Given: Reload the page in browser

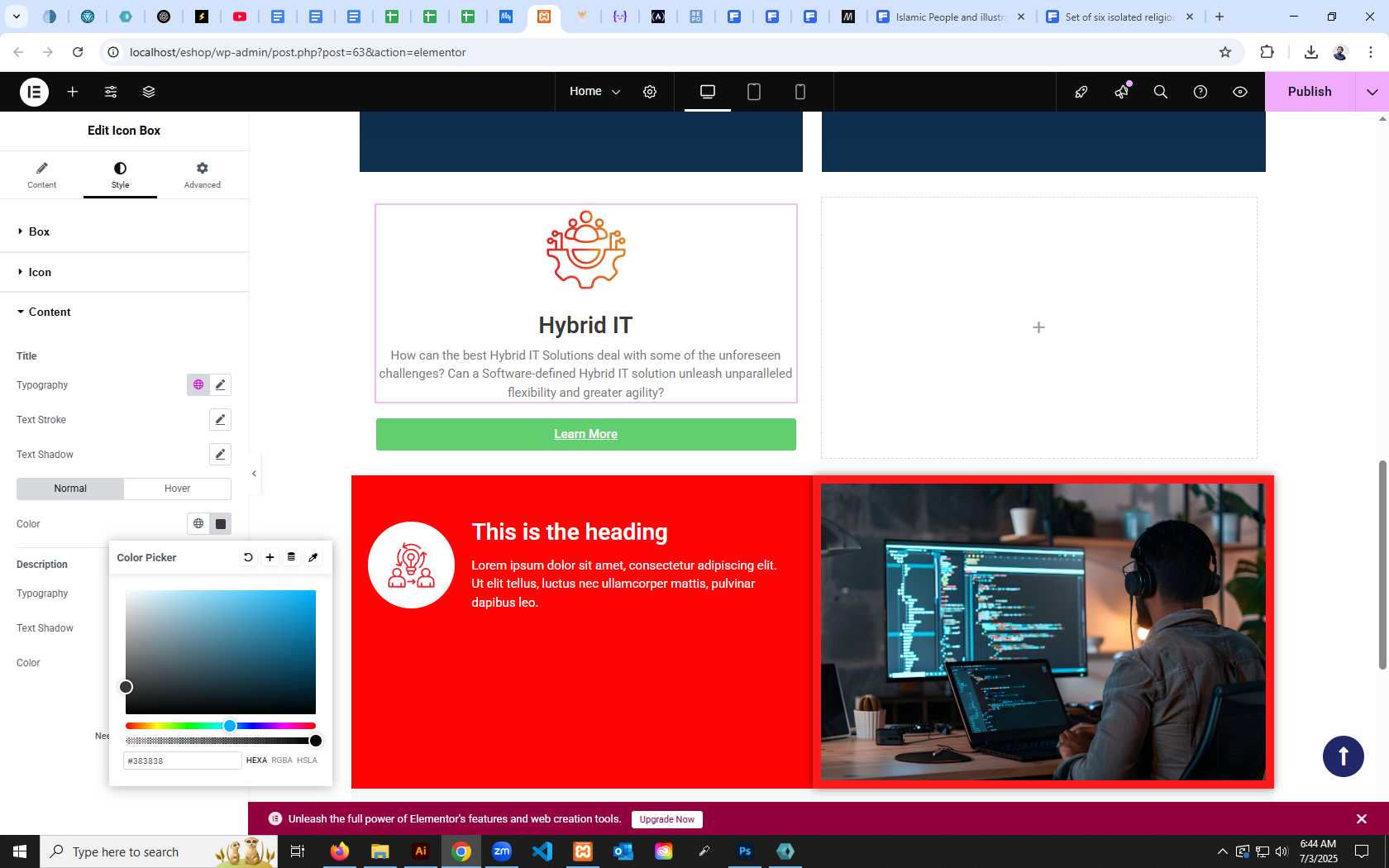Looking at the screenshot, I should click(78, 52).
